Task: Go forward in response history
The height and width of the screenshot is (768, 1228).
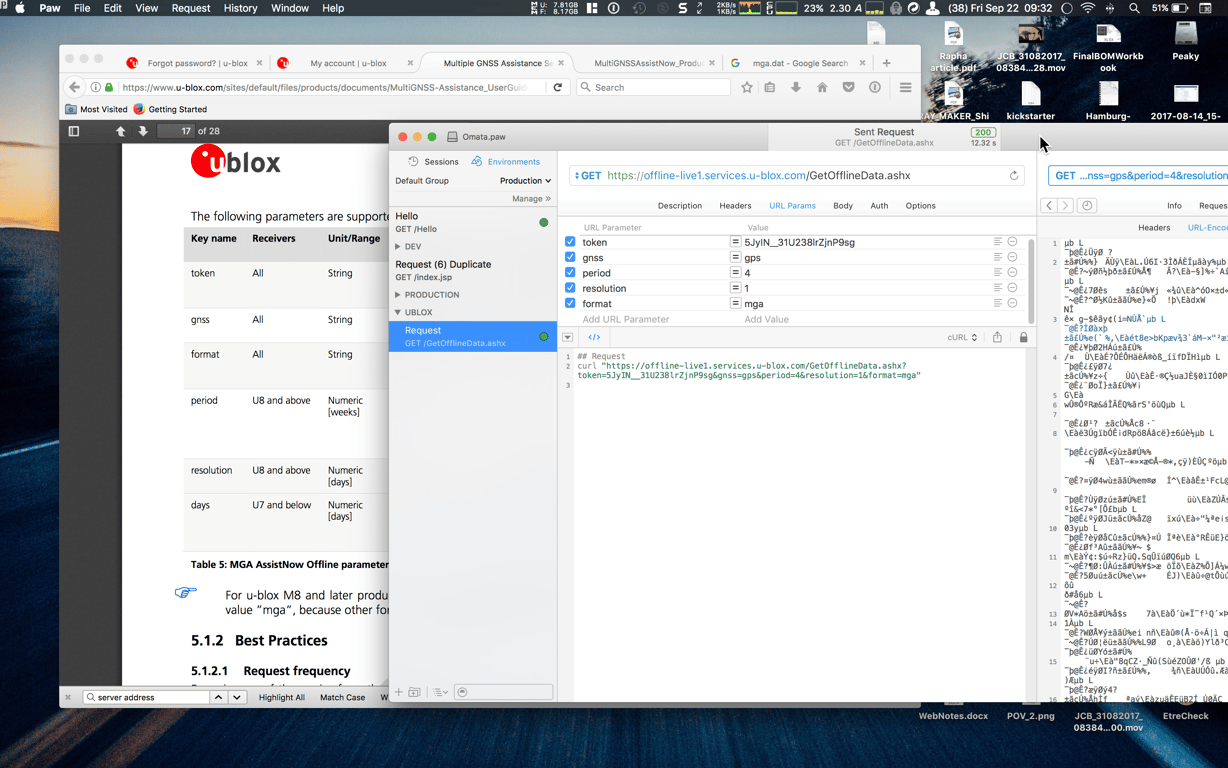Action: coord(1064,205)
